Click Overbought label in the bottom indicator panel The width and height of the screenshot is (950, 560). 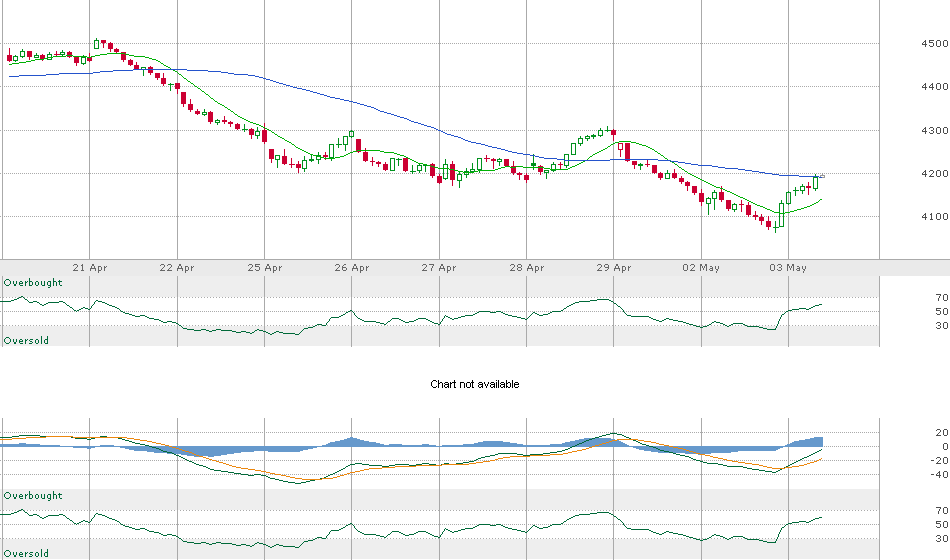click(x=33, y=495)
